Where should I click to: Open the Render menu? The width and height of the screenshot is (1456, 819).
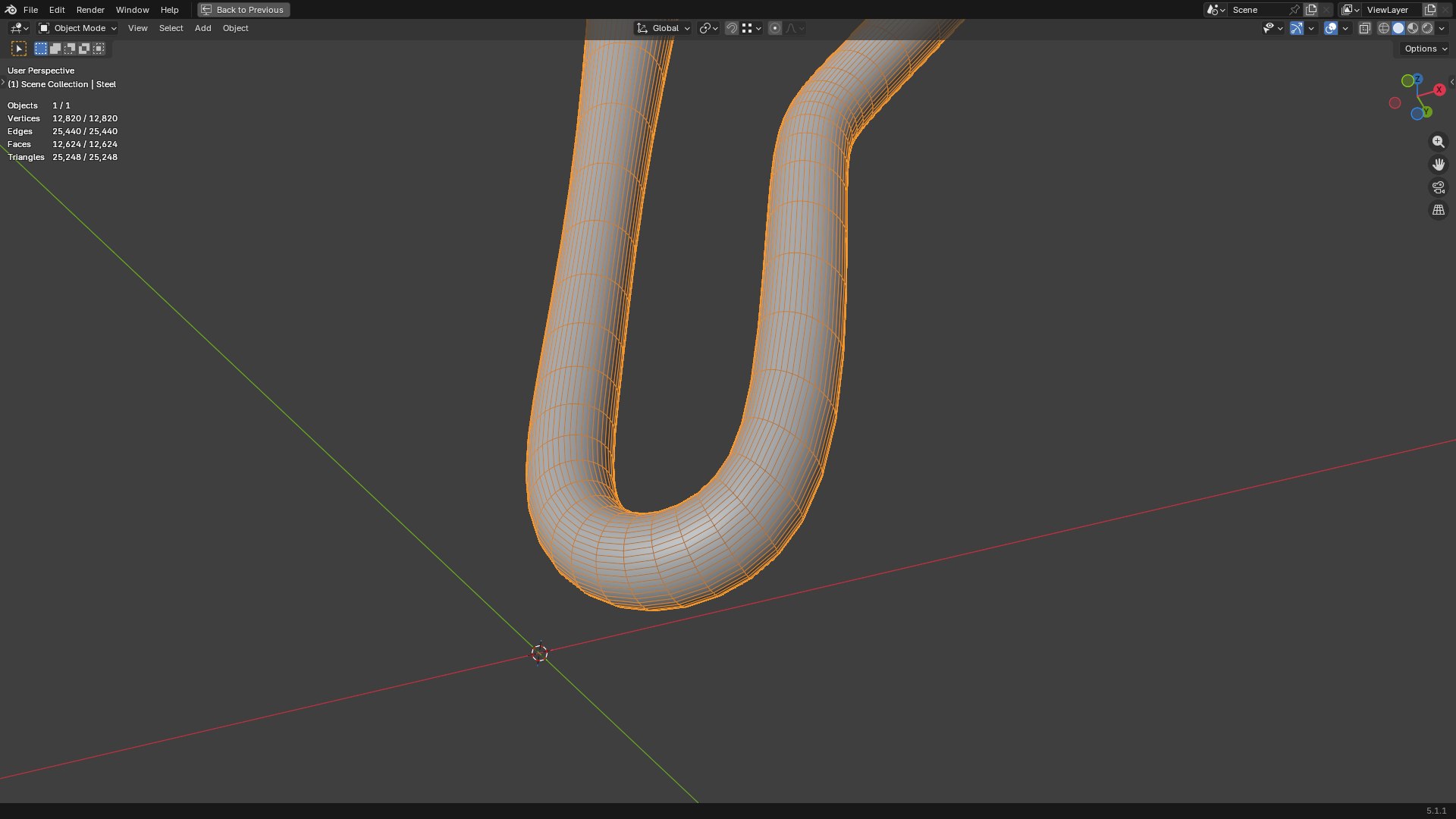(x=90, y=10)
